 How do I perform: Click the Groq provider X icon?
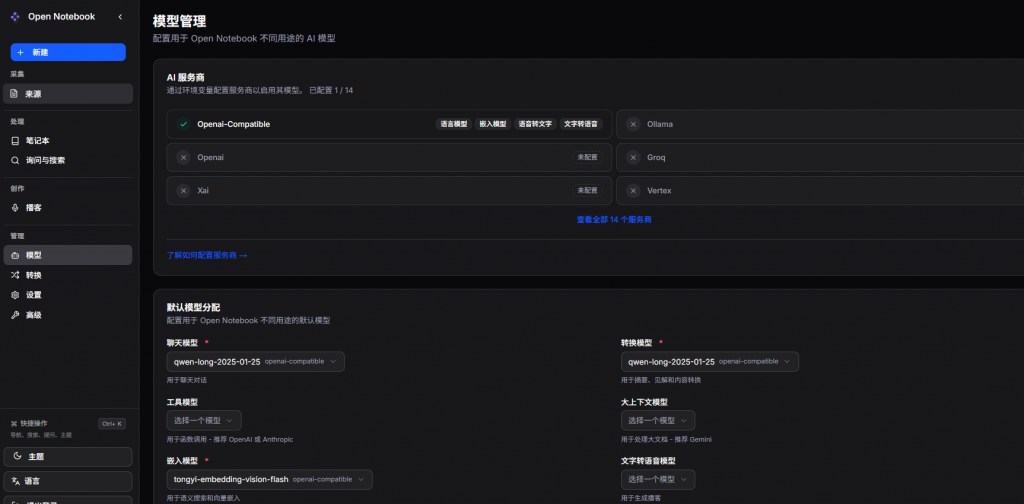[x=633, y=157]
